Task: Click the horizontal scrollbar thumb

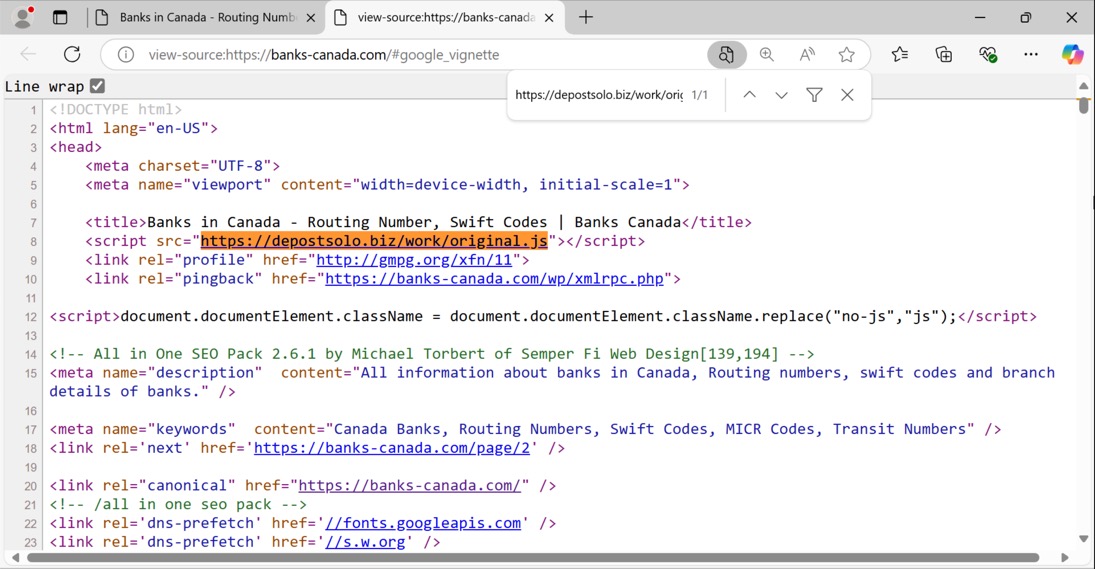Action: coord(533,557)
